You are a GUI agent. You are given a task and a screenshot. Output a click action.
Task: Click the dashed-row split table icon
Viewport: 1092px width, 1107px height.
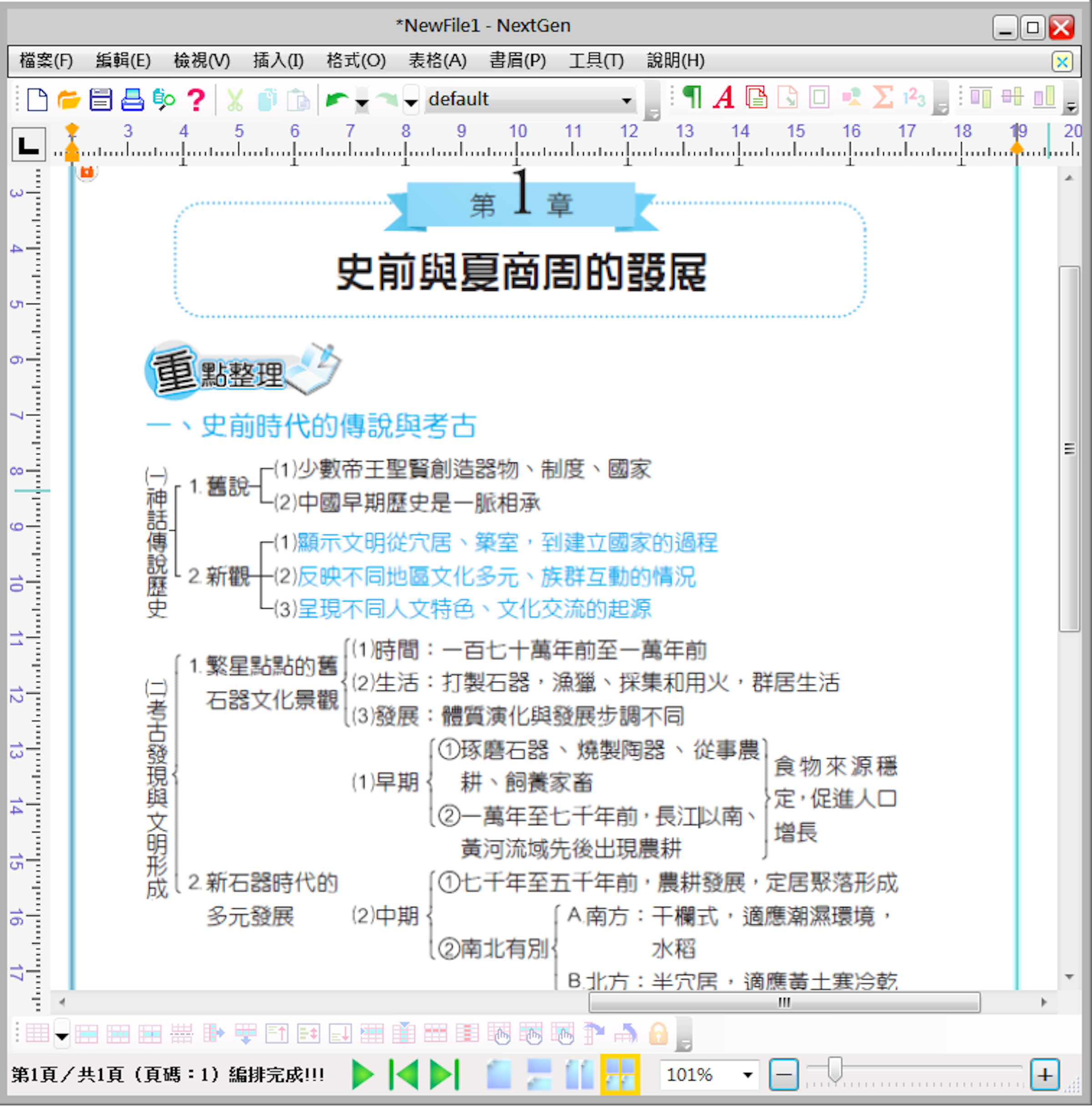(182, 1033)
